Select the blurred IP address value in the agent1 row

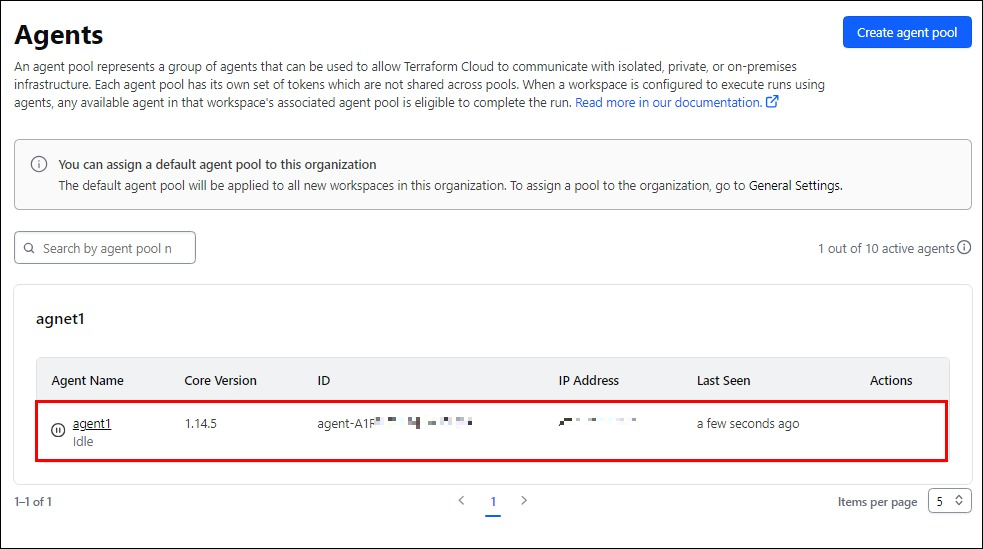tap(597, 421)
